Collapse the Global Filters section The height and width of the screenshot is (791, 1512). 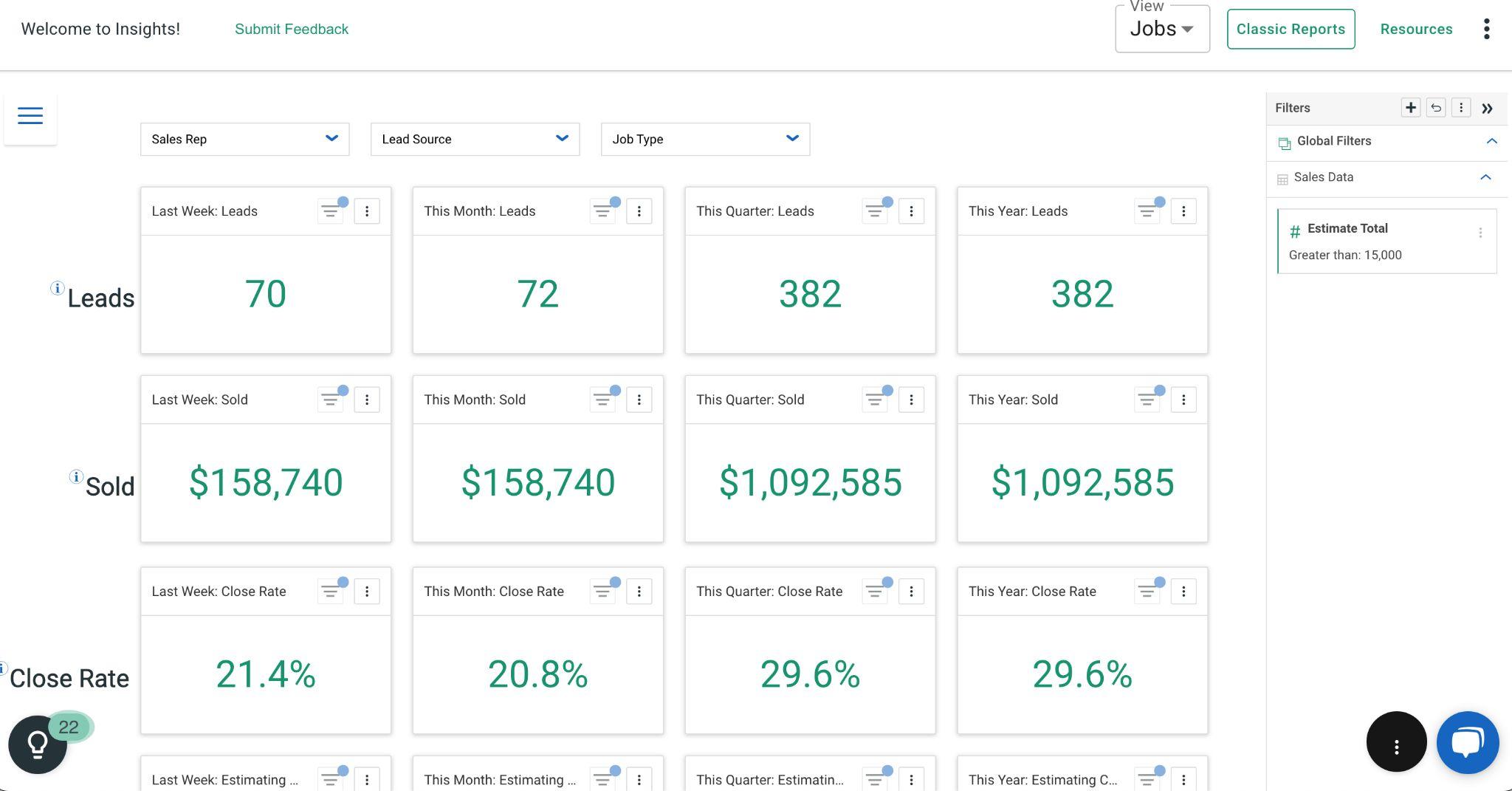point(1491,141)
